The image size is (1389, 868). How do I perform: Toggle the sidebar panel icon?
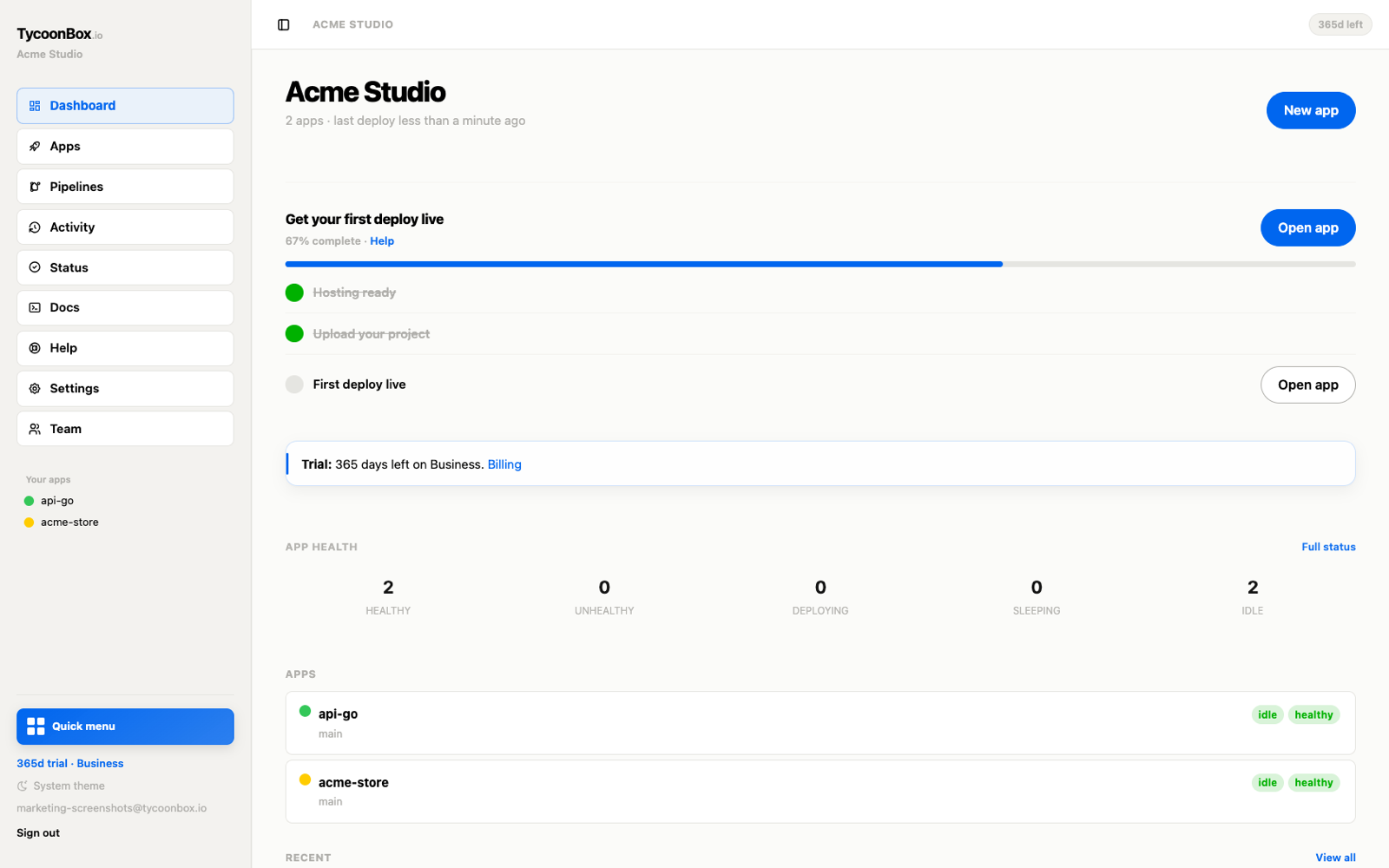point(283,24)
